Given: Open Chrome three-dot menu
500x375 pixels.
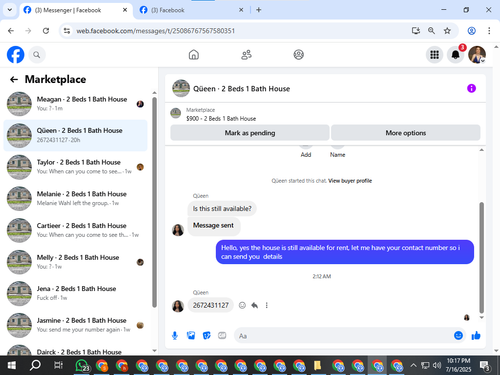Looking at the screenshot, I should [489, 31].
